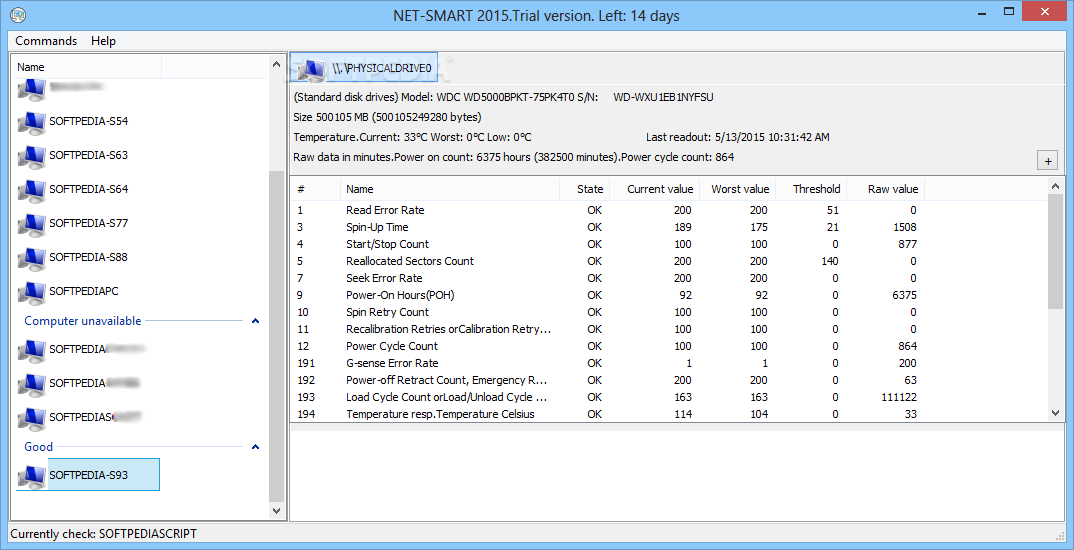Sort by Threshold column header

[x=811, y=189]
